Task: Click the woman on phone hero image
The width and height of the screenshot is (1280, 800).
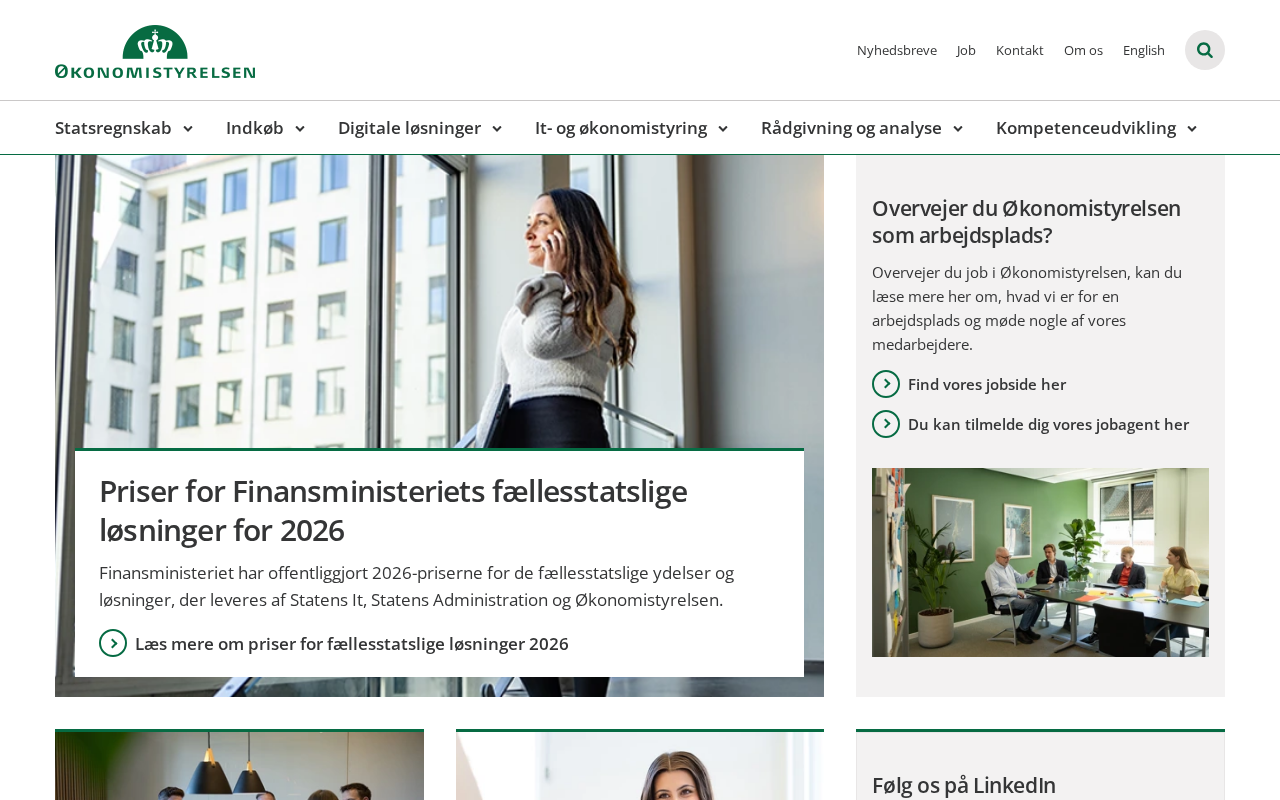Action: 439,300
